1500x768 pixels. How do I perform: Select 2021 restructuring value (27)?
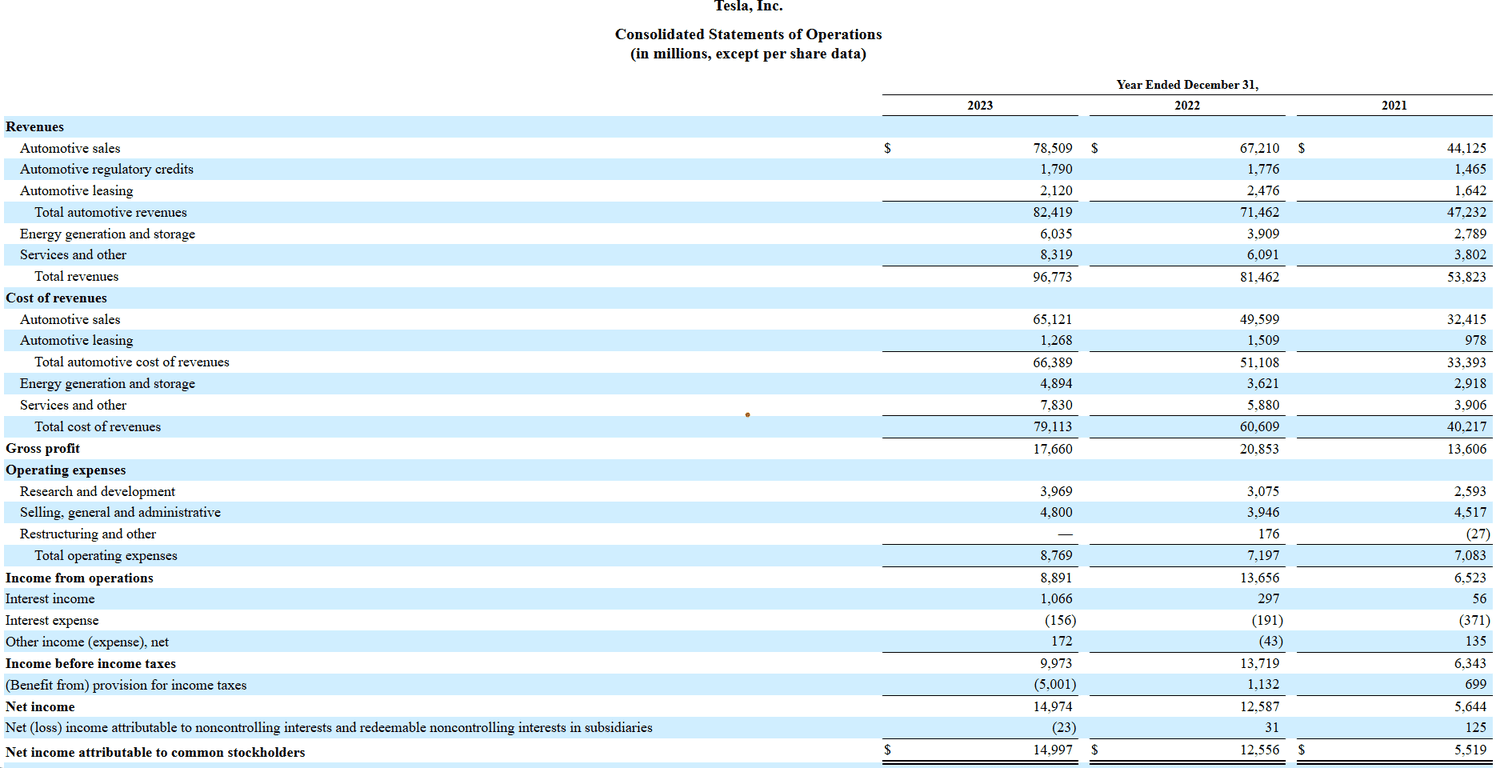pos(1476,534)
